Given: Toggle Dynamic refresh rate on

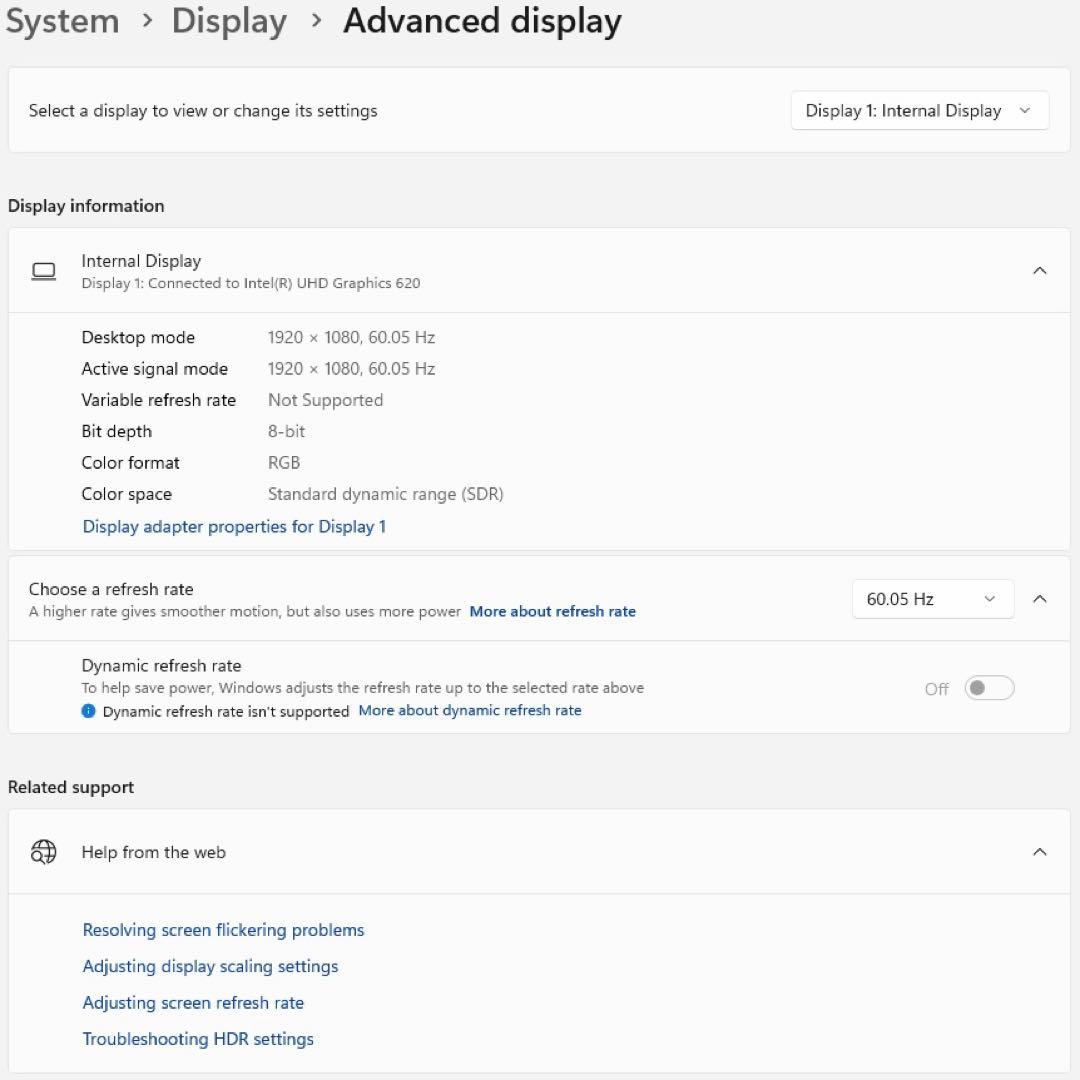Looking at the screenshot, I should pyautogui.click(x=988, y=688).
